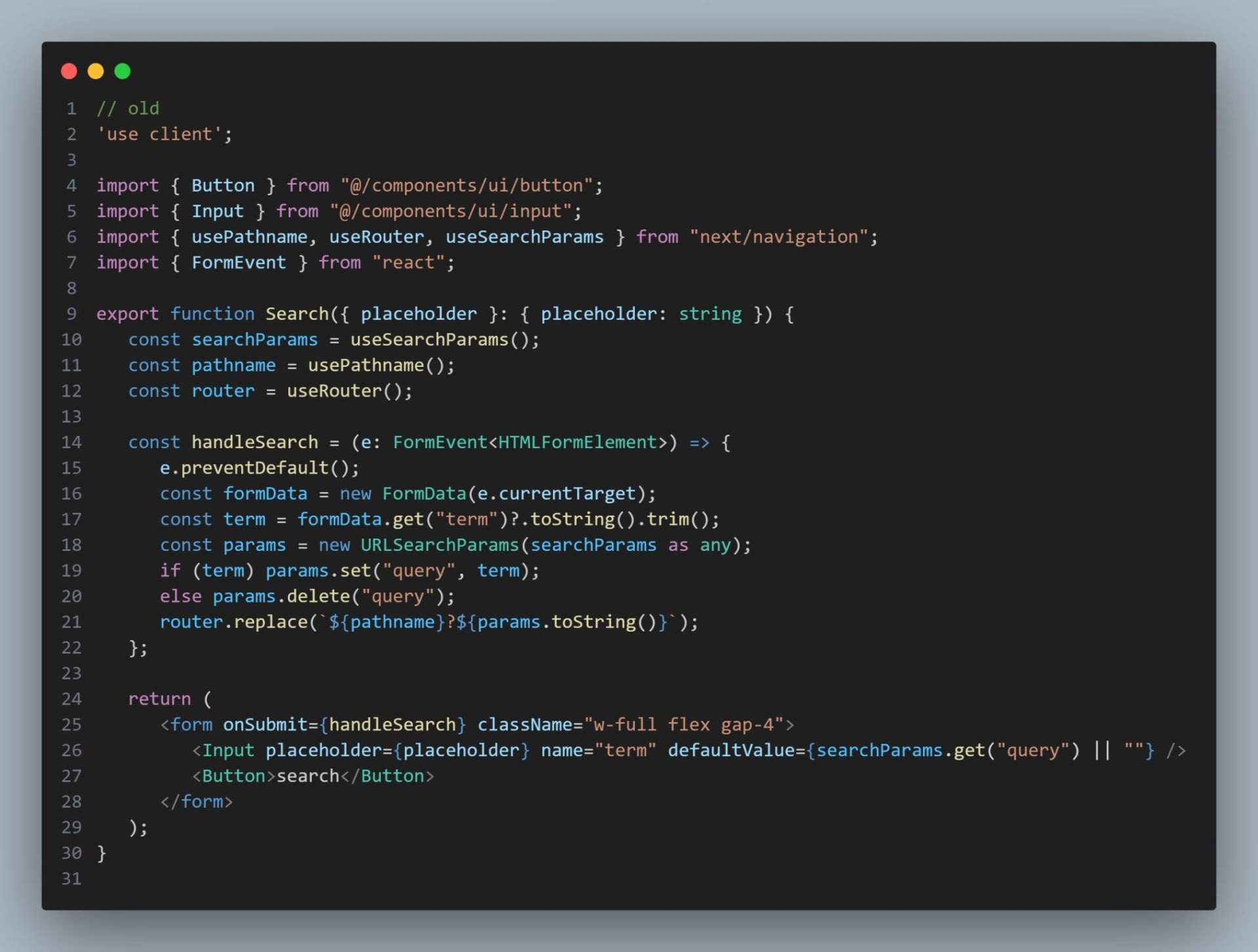Click 'HTMLFormElement' type on line 14

pyautogui.click(x=577, y=442)
